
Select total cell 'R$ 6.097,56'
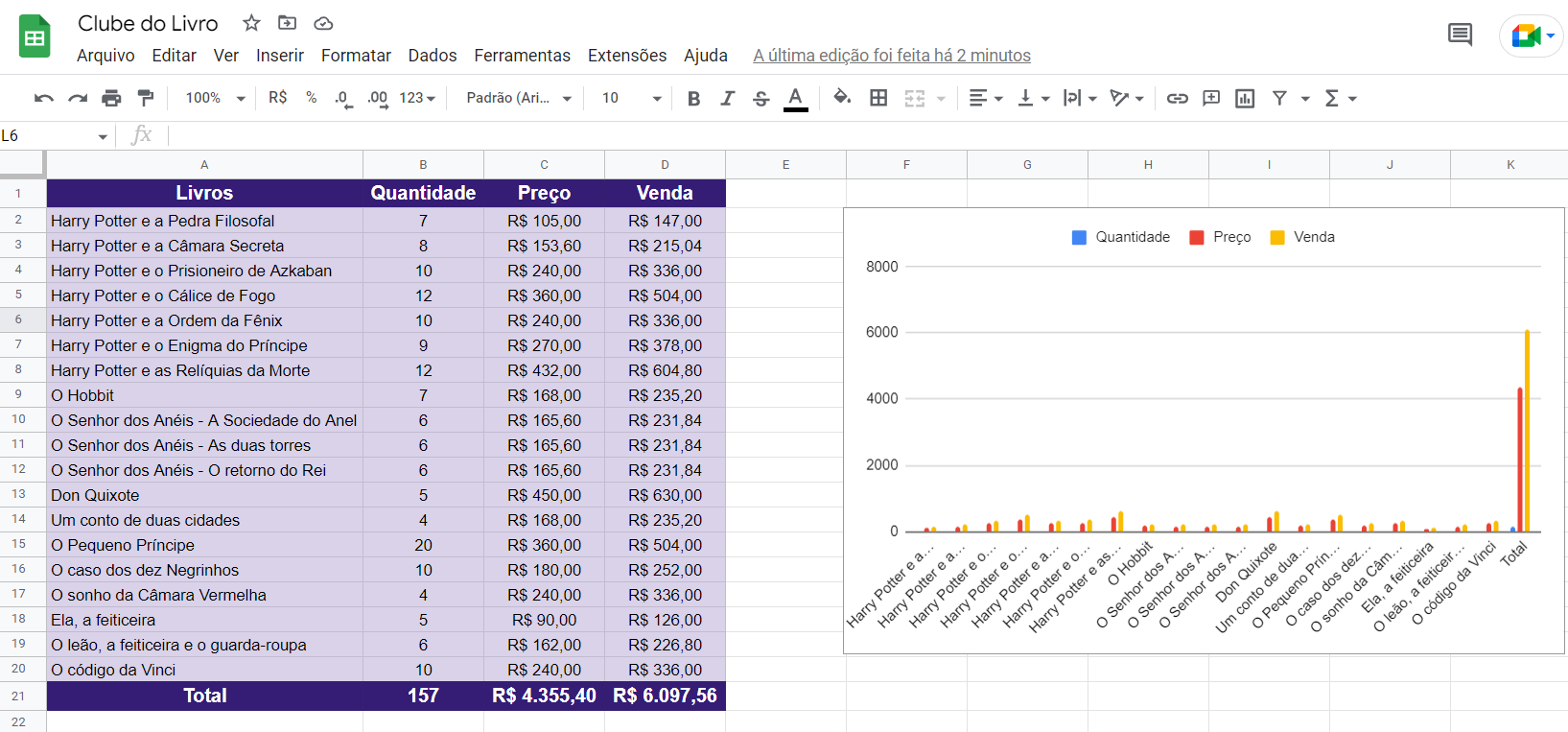[665, 696]
